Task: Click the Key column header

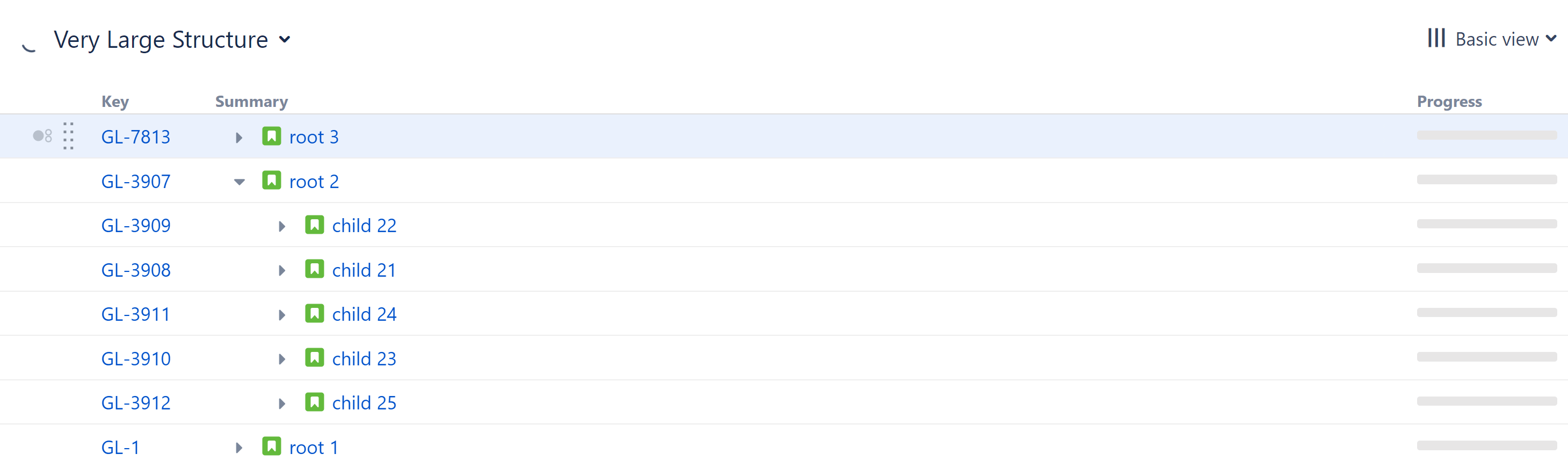Action: click(x=115, y=101)
